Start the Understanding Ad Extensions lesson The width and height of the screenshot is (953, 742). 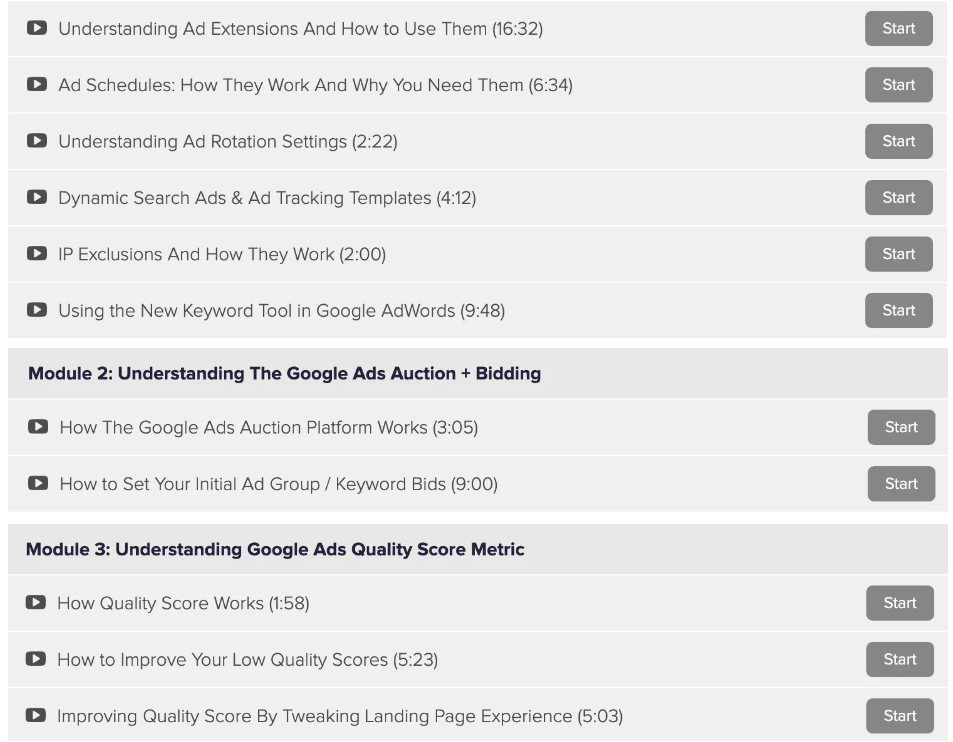(898, 28)
